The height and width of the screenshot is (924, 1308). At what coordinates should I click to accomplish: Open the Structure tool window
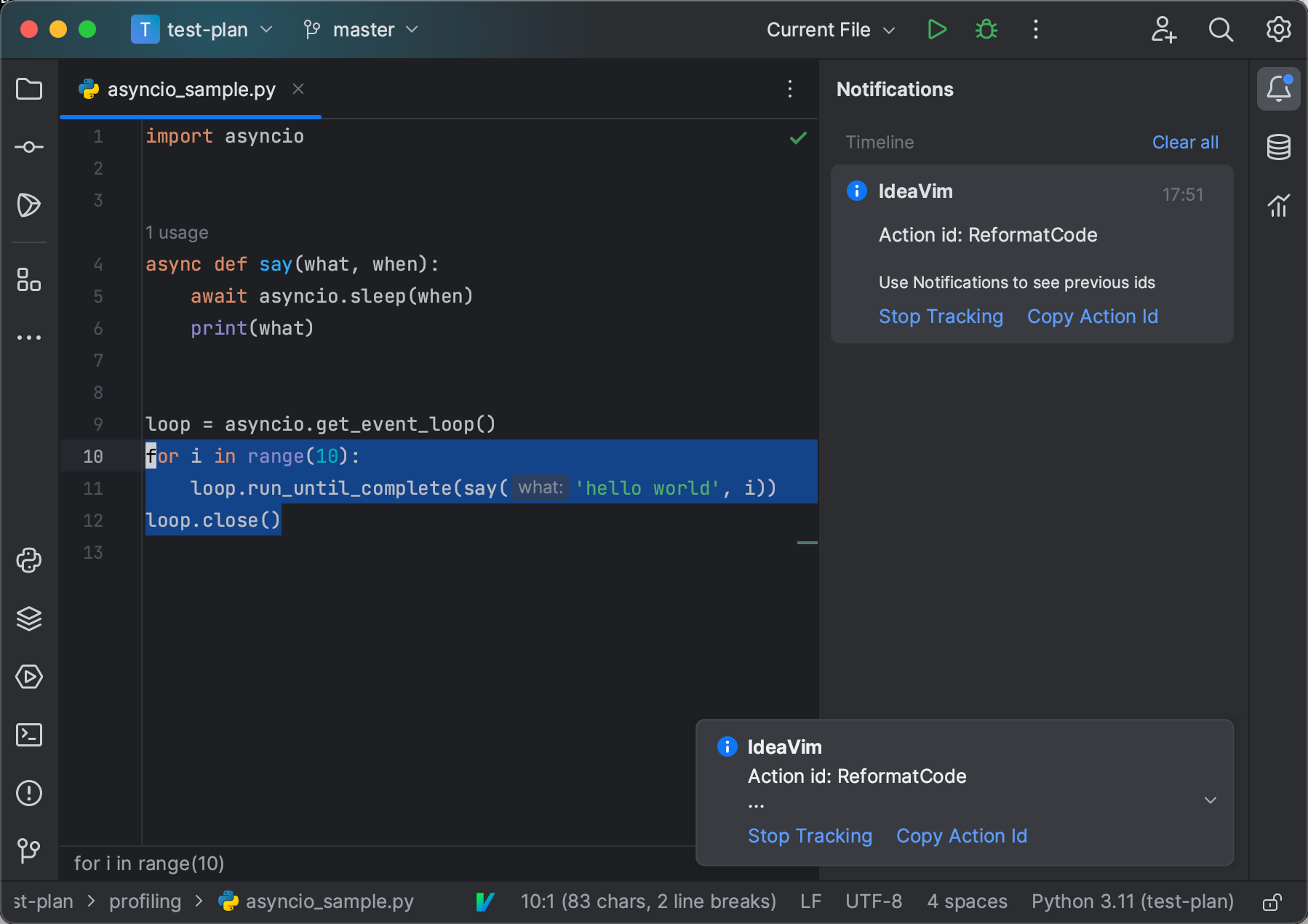coord(29,281)
